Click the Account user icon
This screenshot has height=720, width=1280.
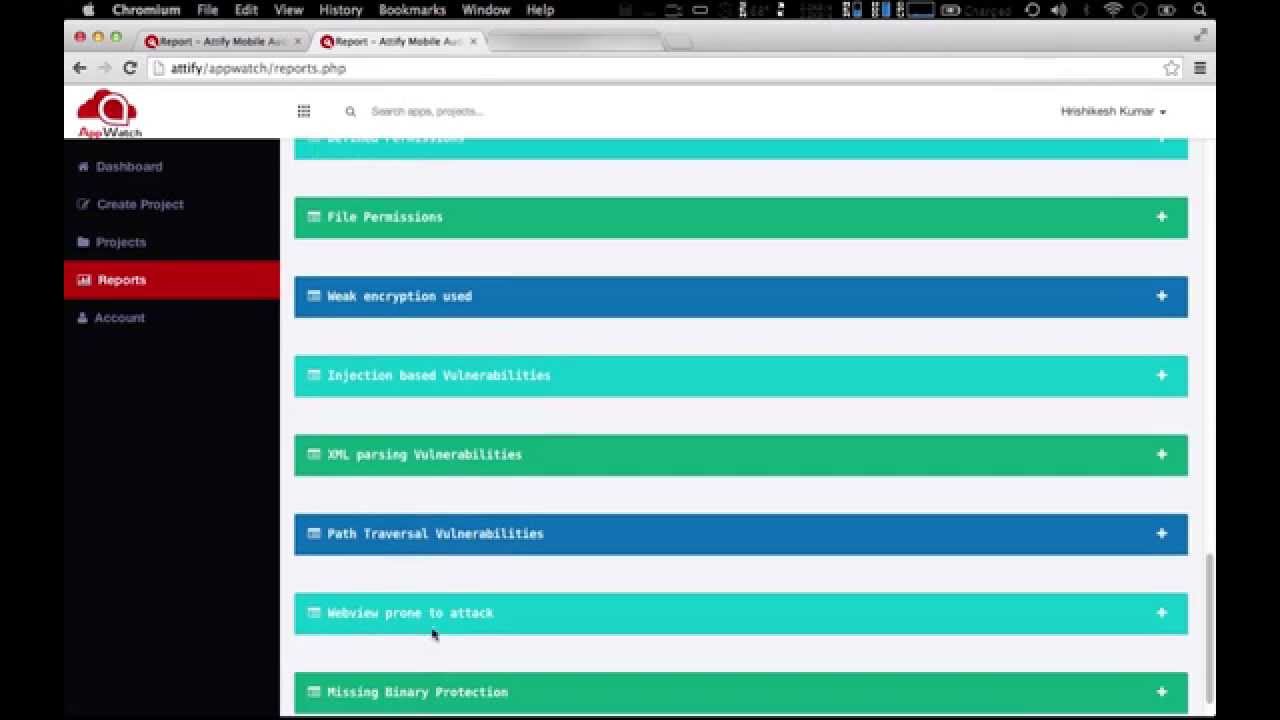tap(83, 317)
